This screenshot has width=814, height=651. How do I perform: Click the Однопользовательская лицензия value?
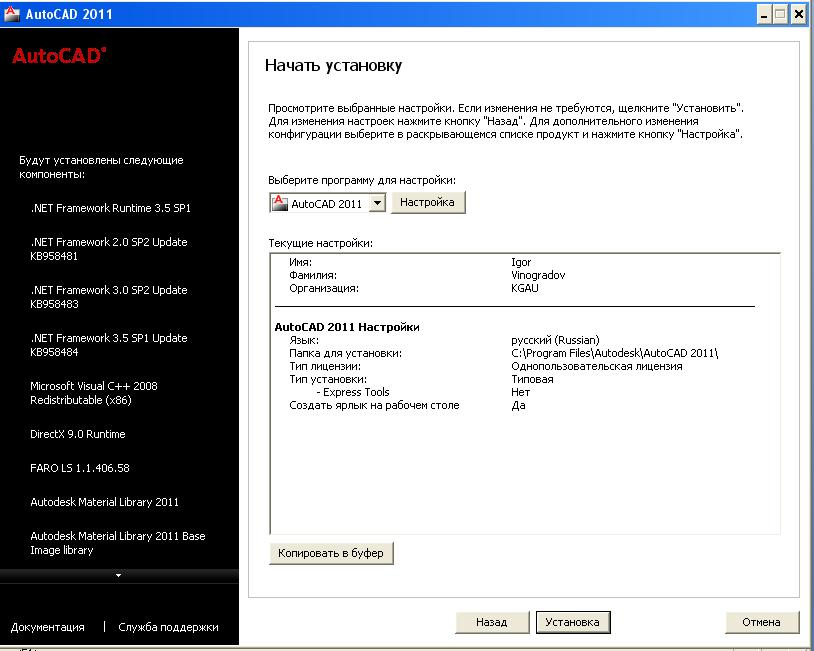coord(597,366)
